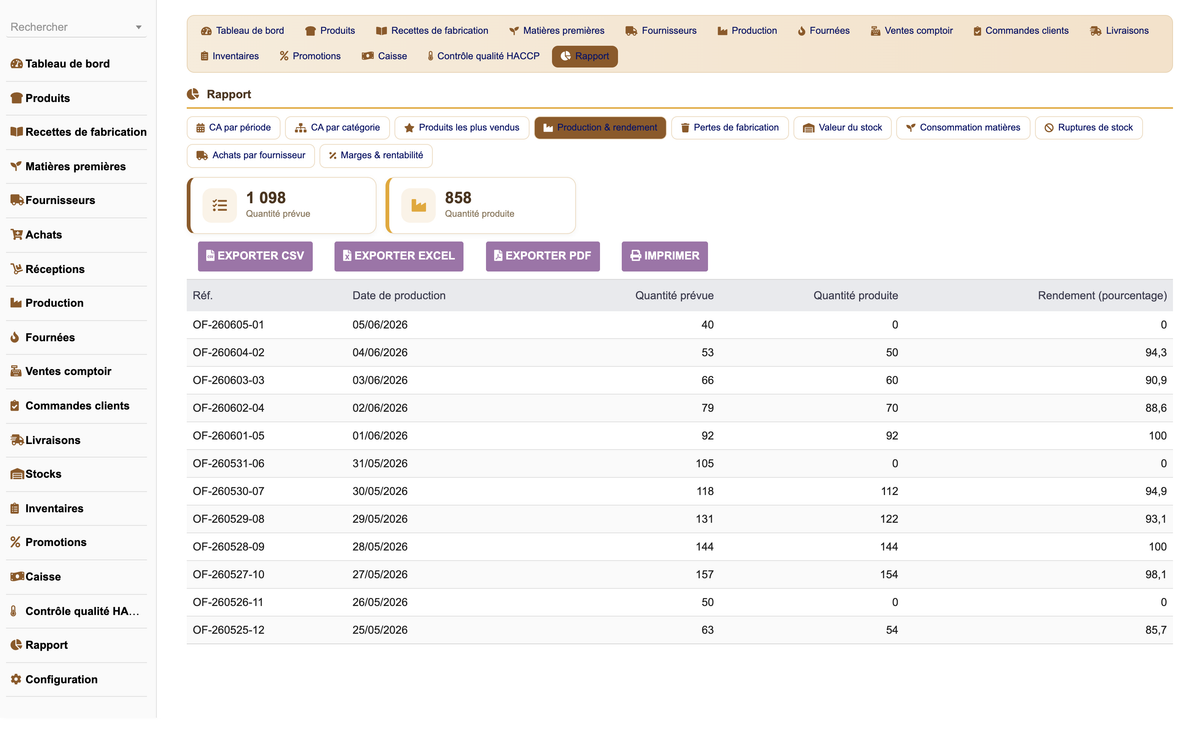Click the Achats shopping cart icon in sidebar
Viewport: 1200px width, 741px height.
[x=16, y=235]
